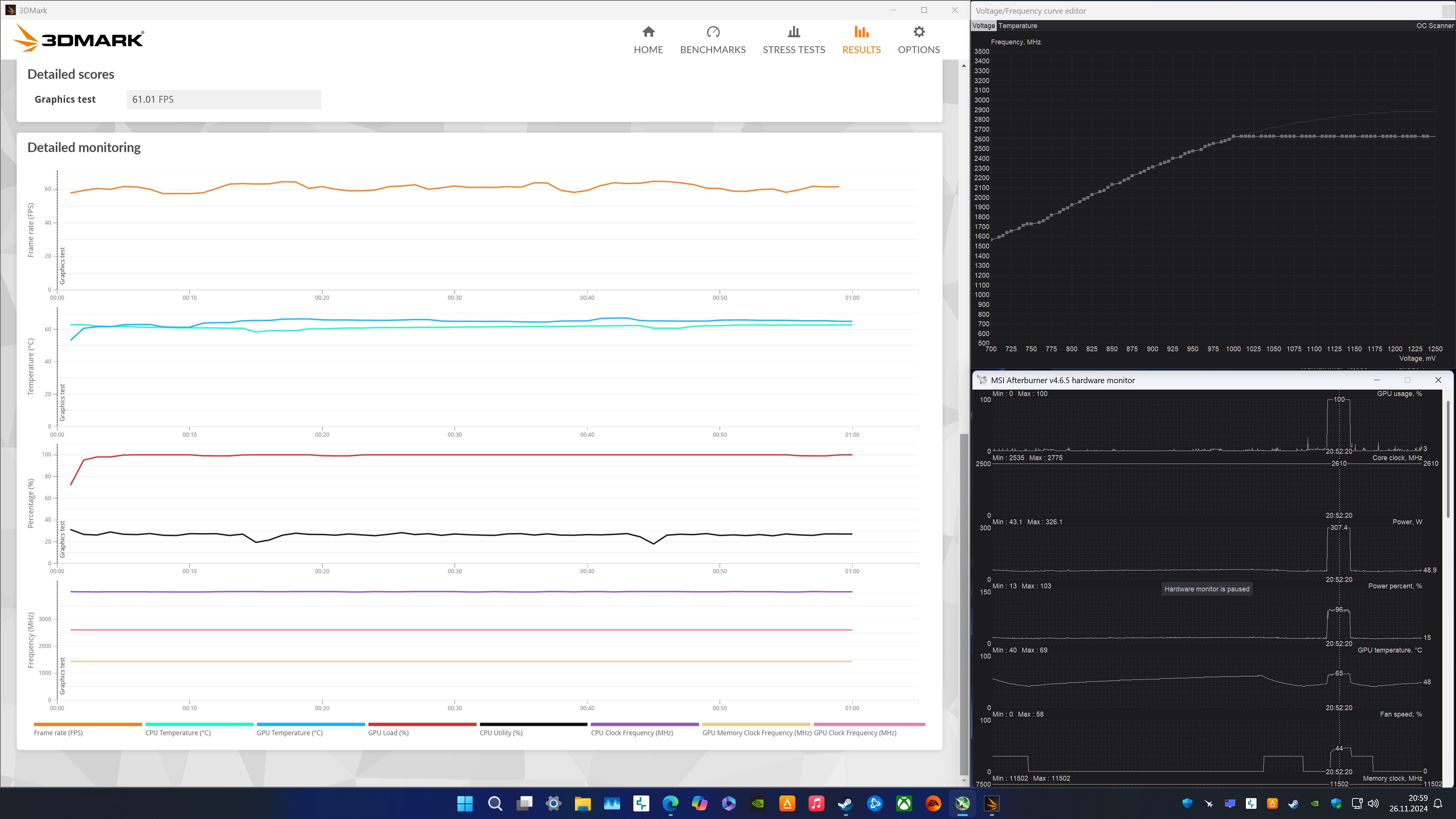Select the Voltage tab in curve editor

click(x=983, y=26)
